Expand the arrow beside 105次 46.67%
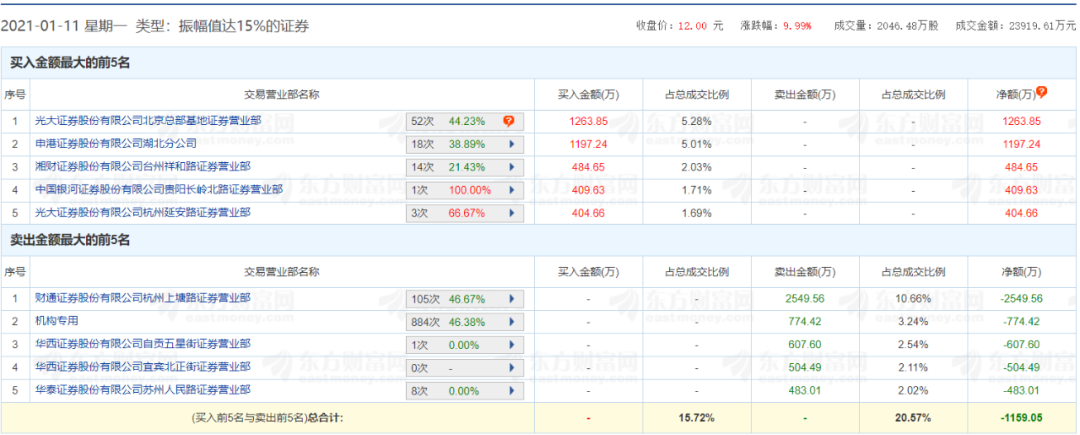The width and height of the screenshot is (1080, 435). [512, 299]
